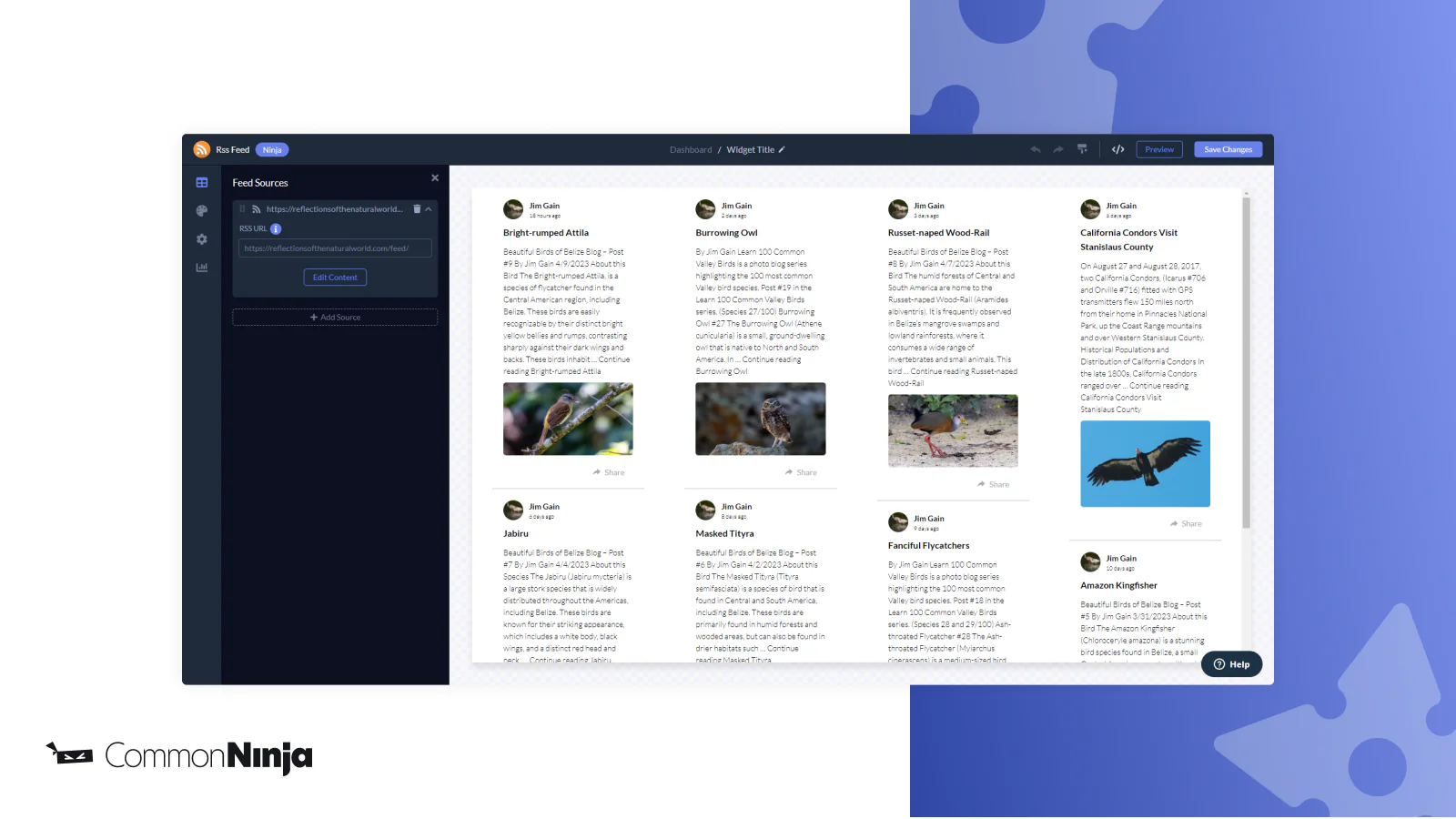The width and height of the screenshot is (1456, 819).
Task: Click the '18 hours ago' timestamp
Action: coord(544,217)
